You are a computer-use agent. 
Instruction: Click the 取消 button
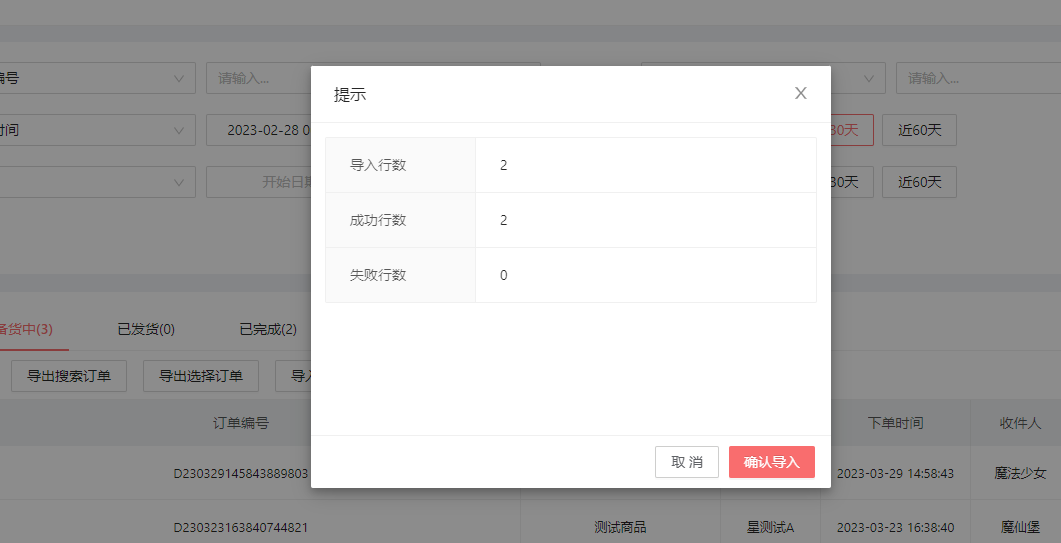(686, 462)
